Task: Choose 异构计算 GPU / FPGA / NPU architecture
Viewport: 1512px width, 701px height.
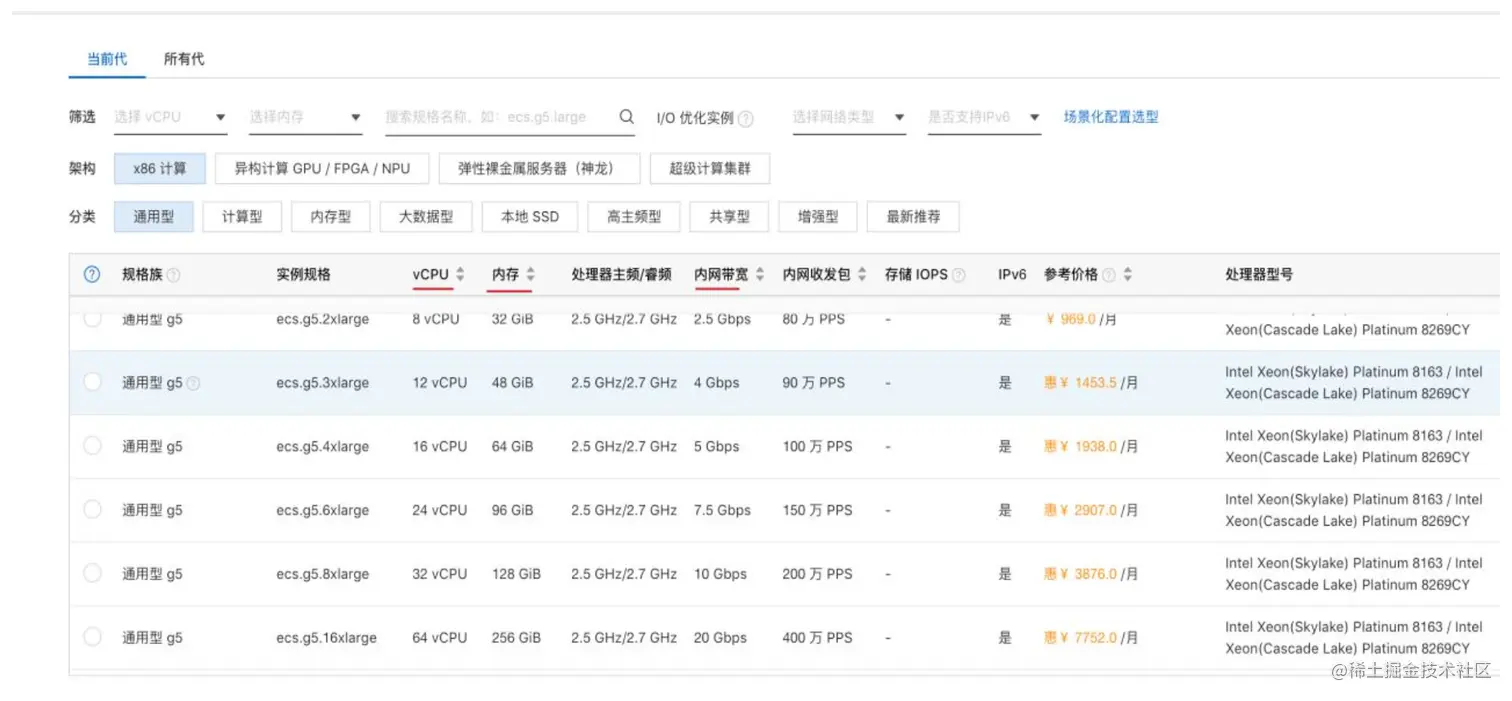Action: [x=322, y=169]
